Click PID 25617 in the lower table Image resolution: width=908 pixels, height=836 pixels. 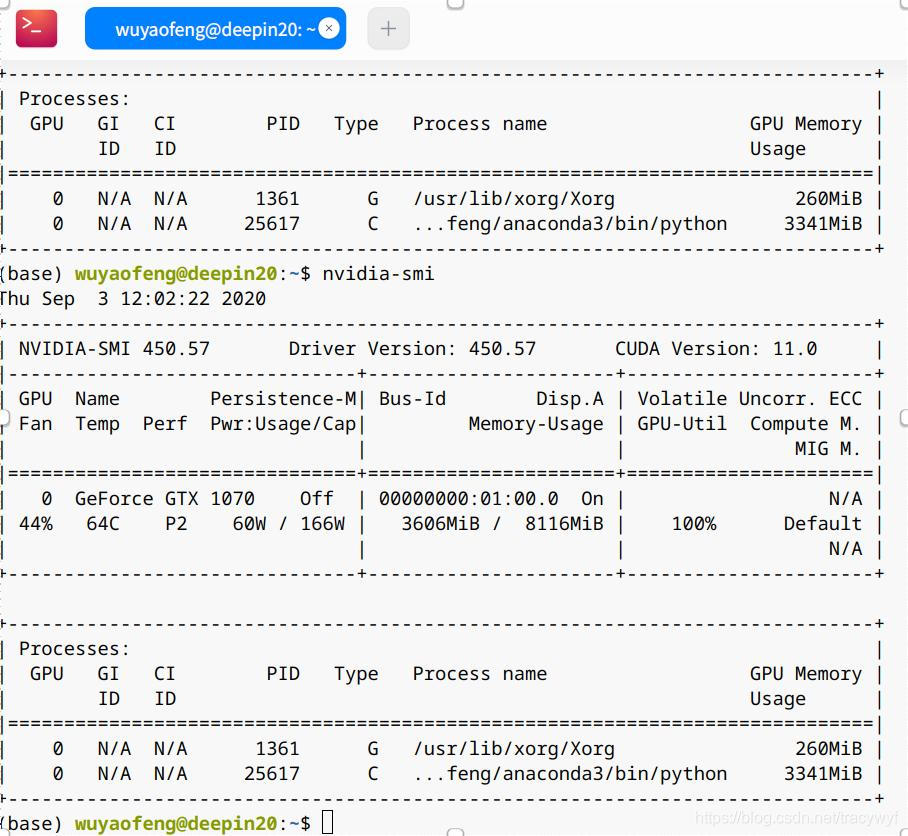(272, 773)
